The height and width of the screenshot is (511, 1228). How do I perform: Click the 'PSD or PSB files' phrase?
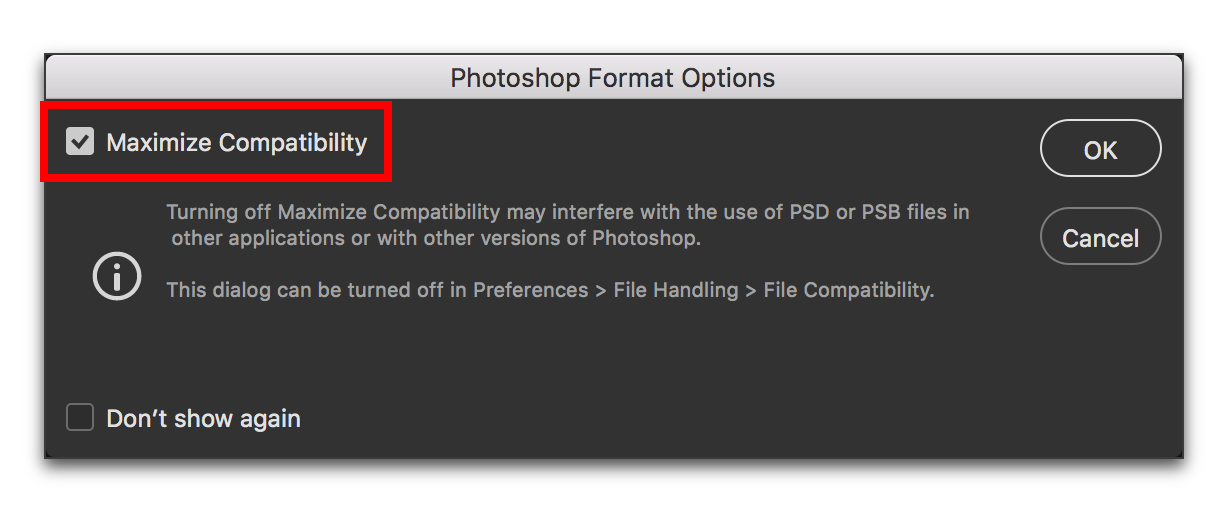click(x=876, y=212)
